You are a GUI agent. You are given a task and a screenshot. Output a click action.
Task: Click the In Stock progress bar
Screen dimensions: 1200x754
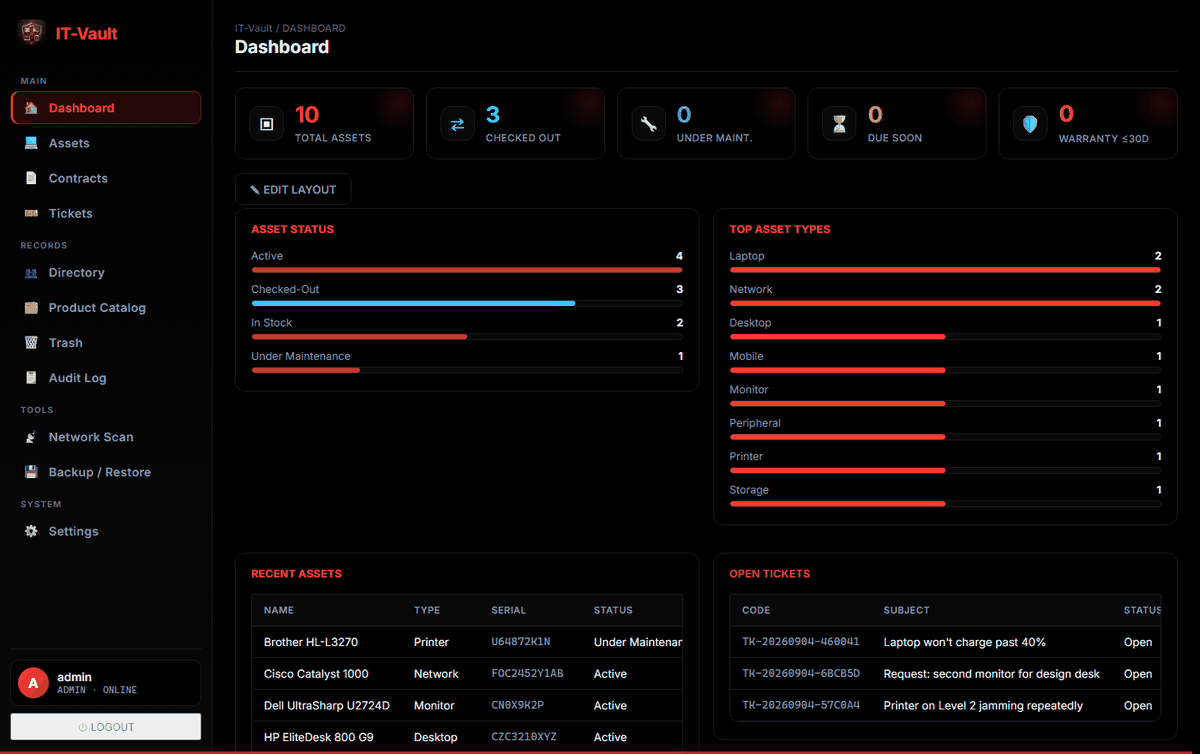point(467,336)
